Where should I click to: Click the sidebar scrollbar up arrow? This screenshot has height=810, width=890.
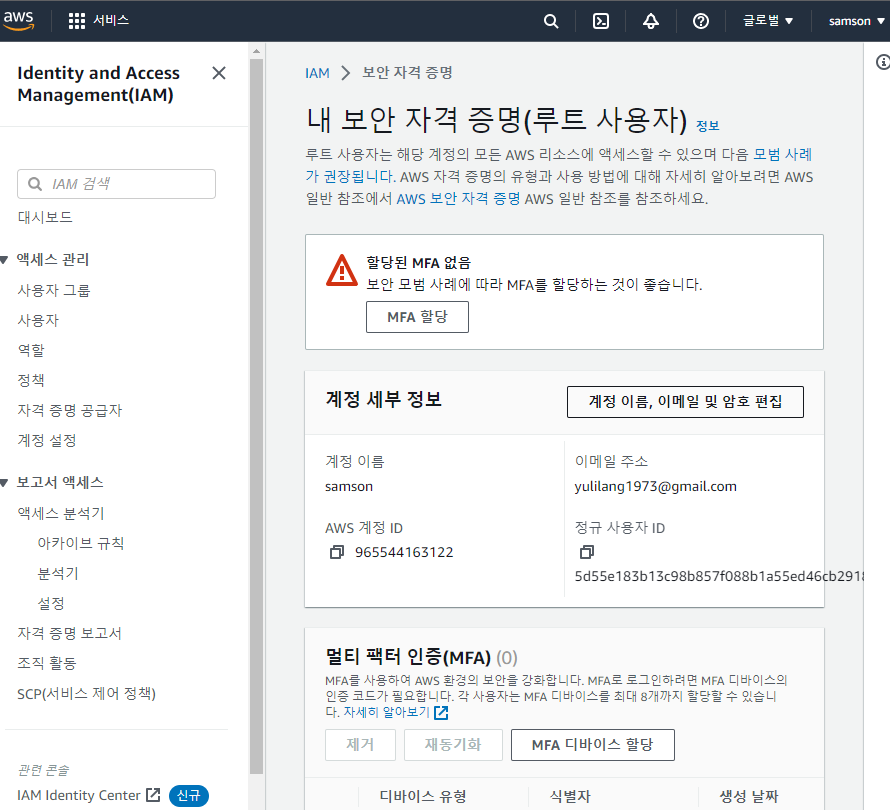pyautogui.click(x=257, y=51)
